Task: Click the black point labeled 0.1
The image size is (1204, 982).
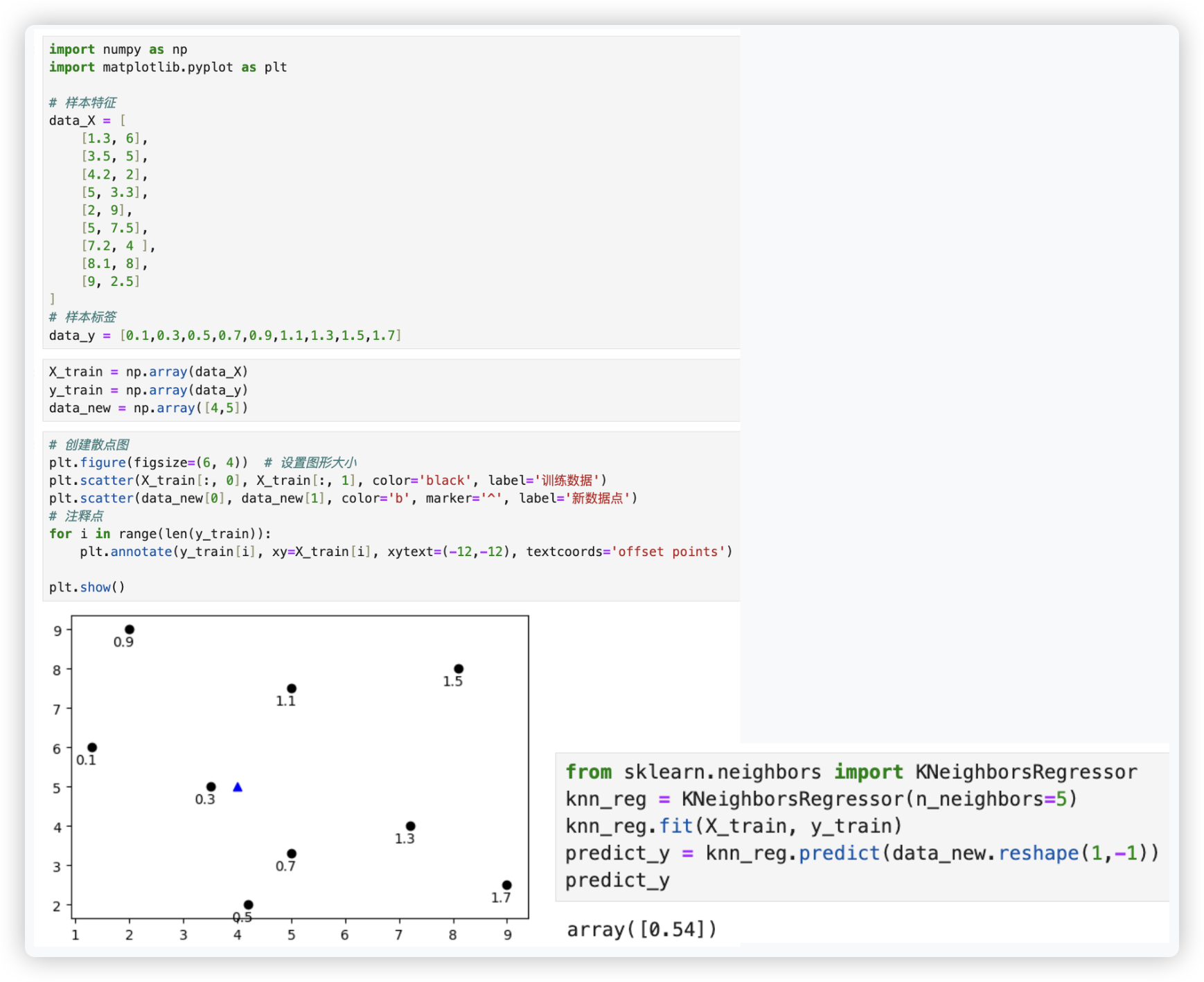Action: point(92,747)
